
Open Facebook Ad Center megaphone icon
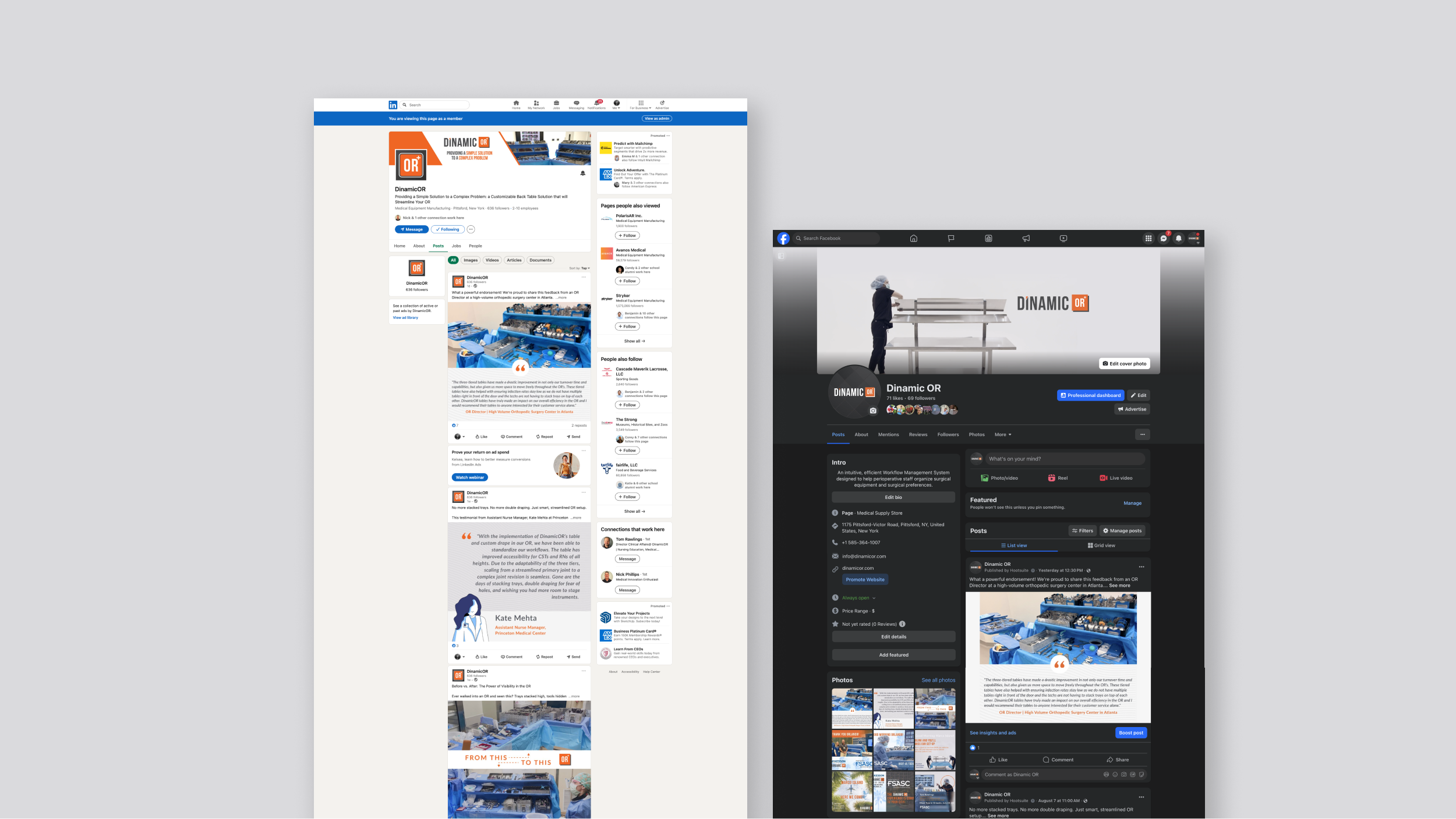(1026, 238)
